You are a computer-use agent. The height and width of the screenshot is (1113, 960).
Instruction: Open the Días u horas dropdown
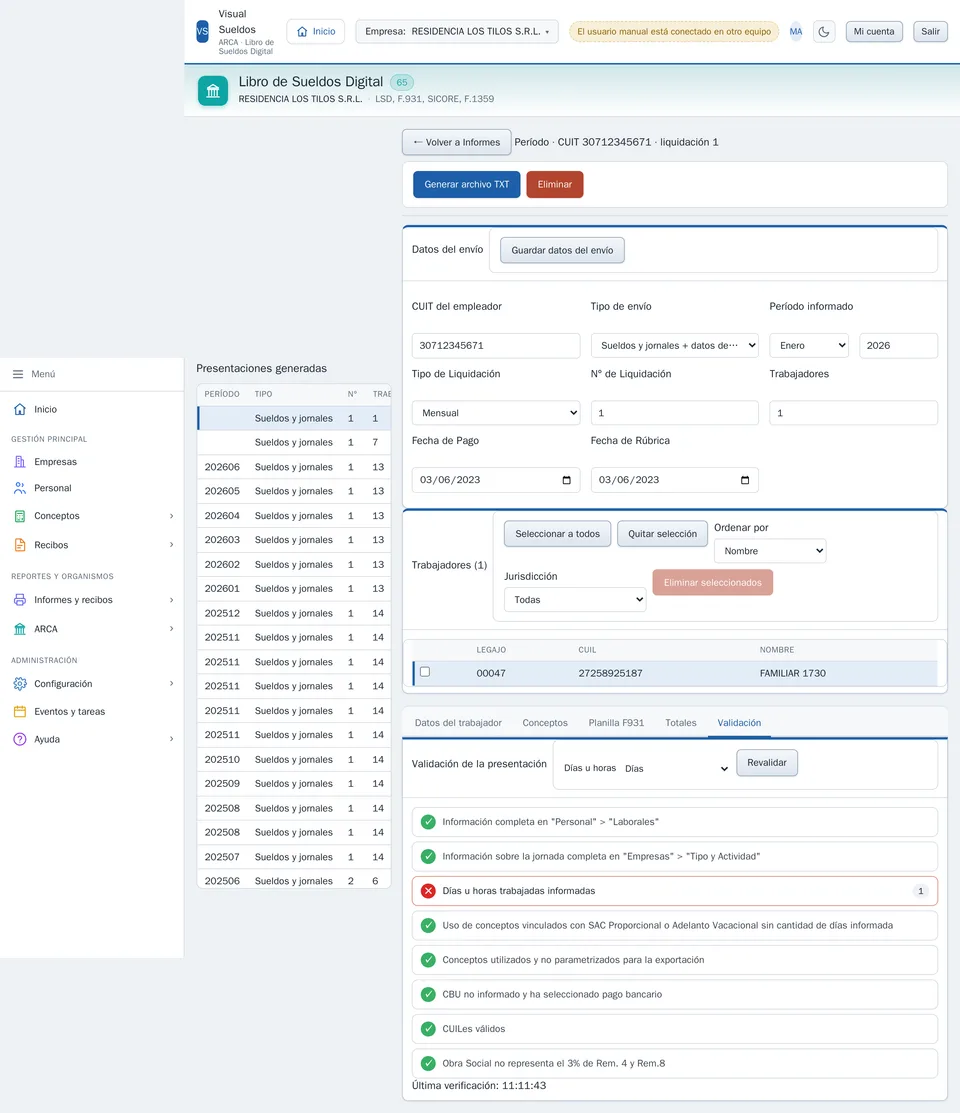676,768
